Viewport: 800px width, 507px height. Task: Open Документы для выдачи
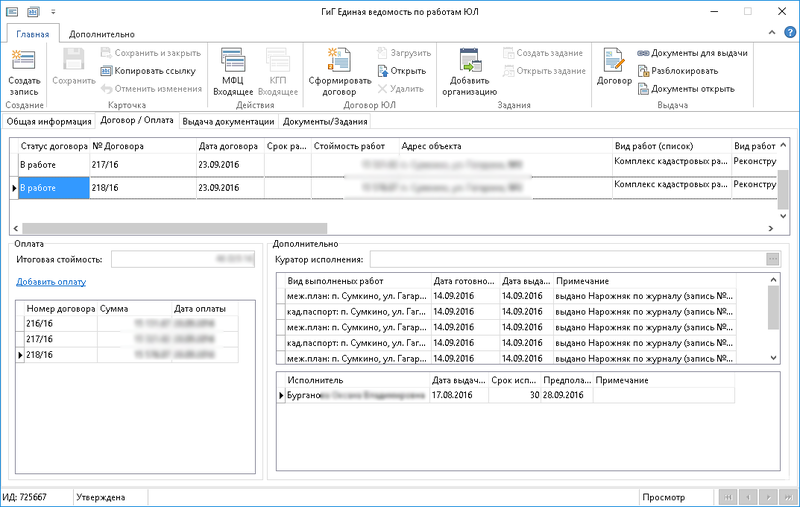point(692,53)
